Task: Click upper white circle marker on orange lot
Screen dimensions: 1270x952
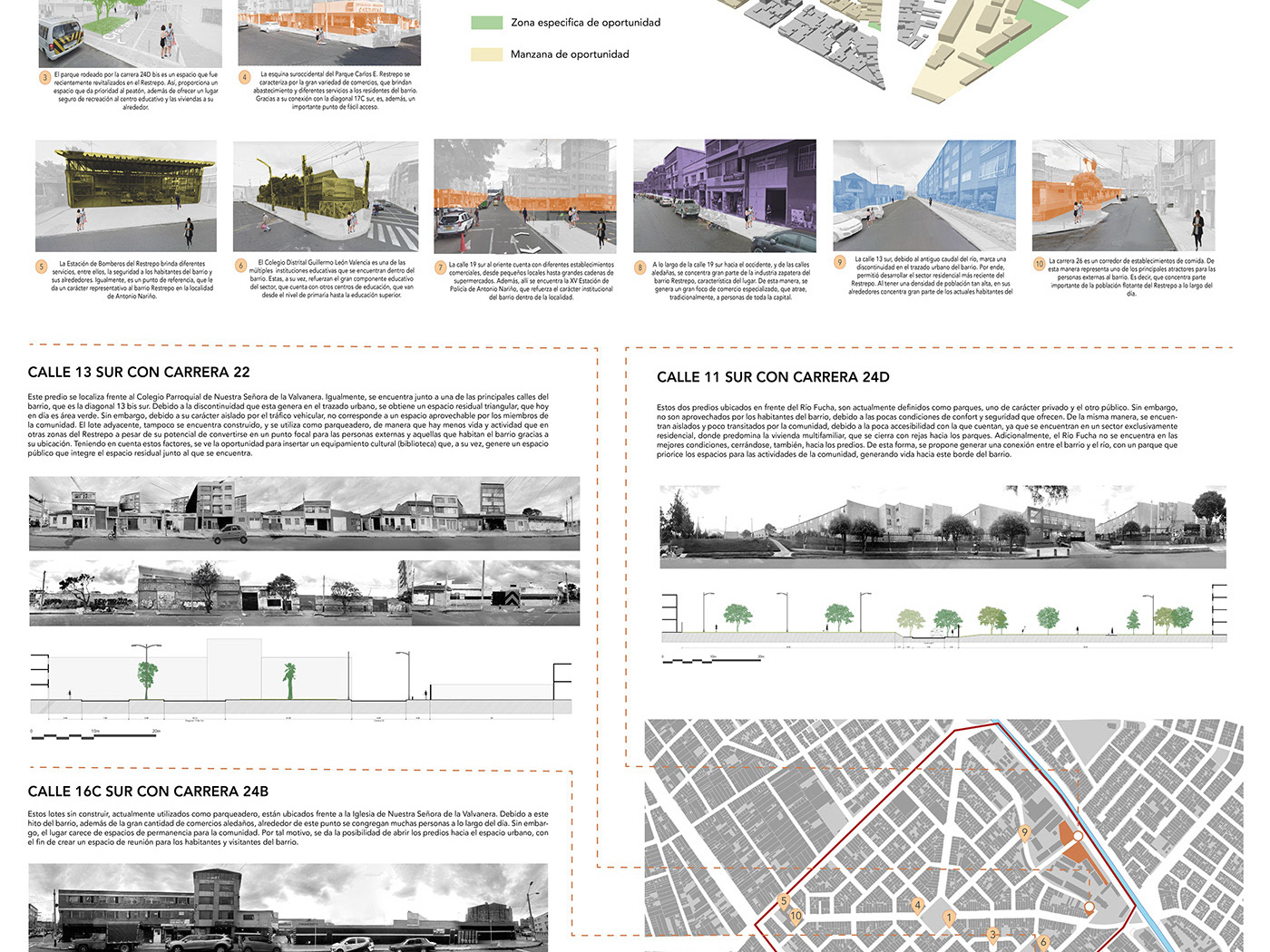Action: [x=1078, y=836]
